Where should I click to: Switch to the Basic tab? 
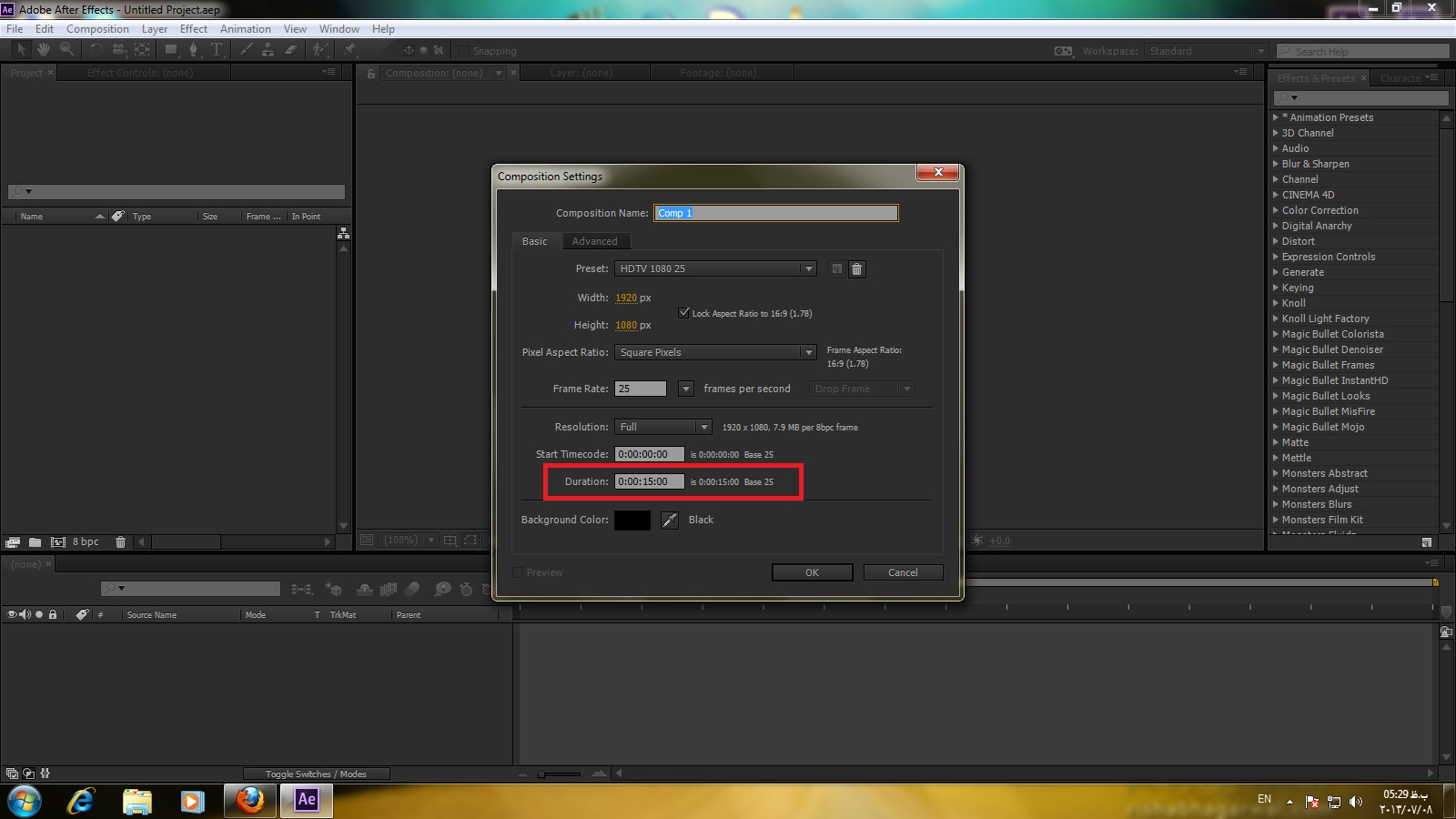pos(535,241)
